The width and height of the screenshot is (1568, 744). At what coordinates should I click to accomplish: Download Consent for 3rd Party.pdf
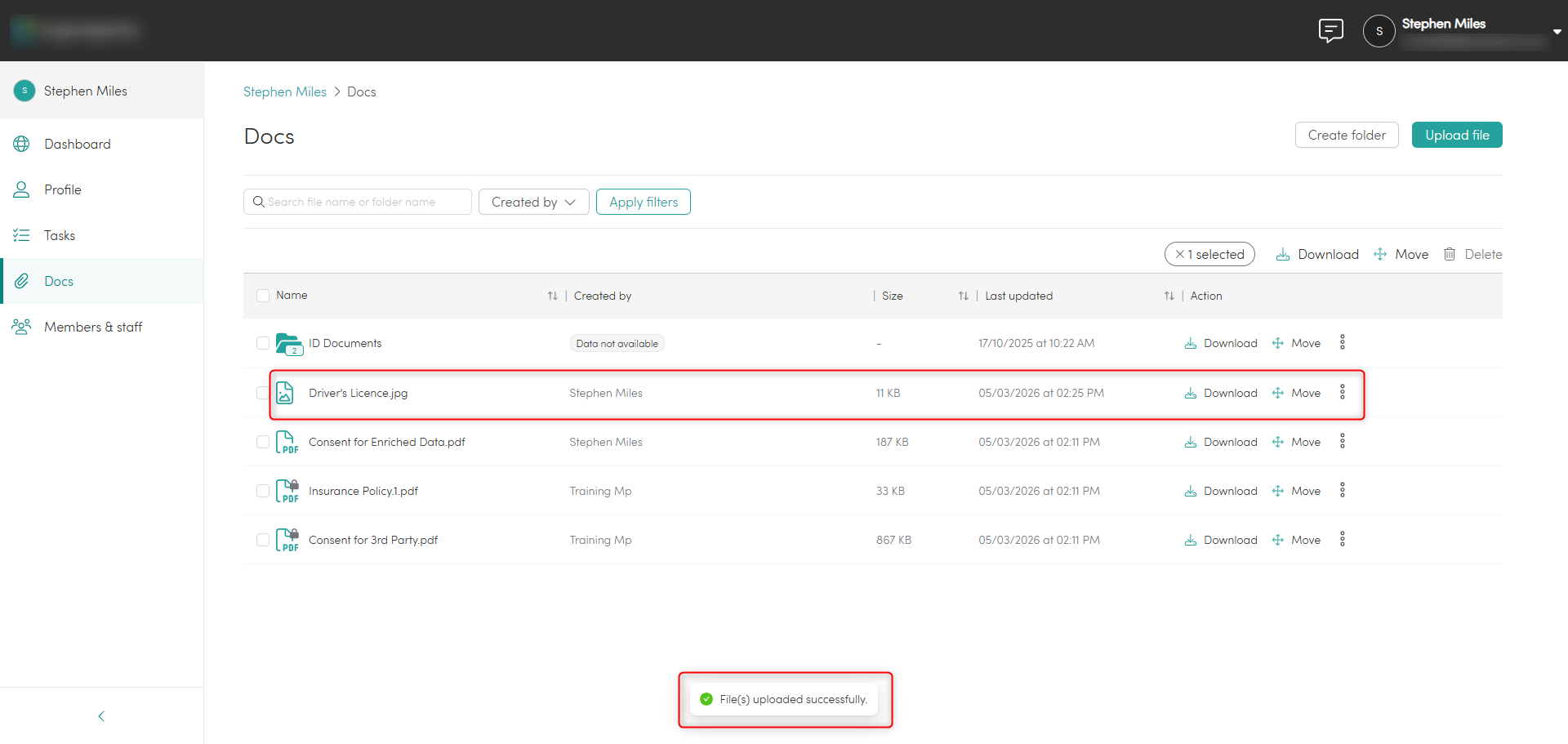(x=1221, y=540)
